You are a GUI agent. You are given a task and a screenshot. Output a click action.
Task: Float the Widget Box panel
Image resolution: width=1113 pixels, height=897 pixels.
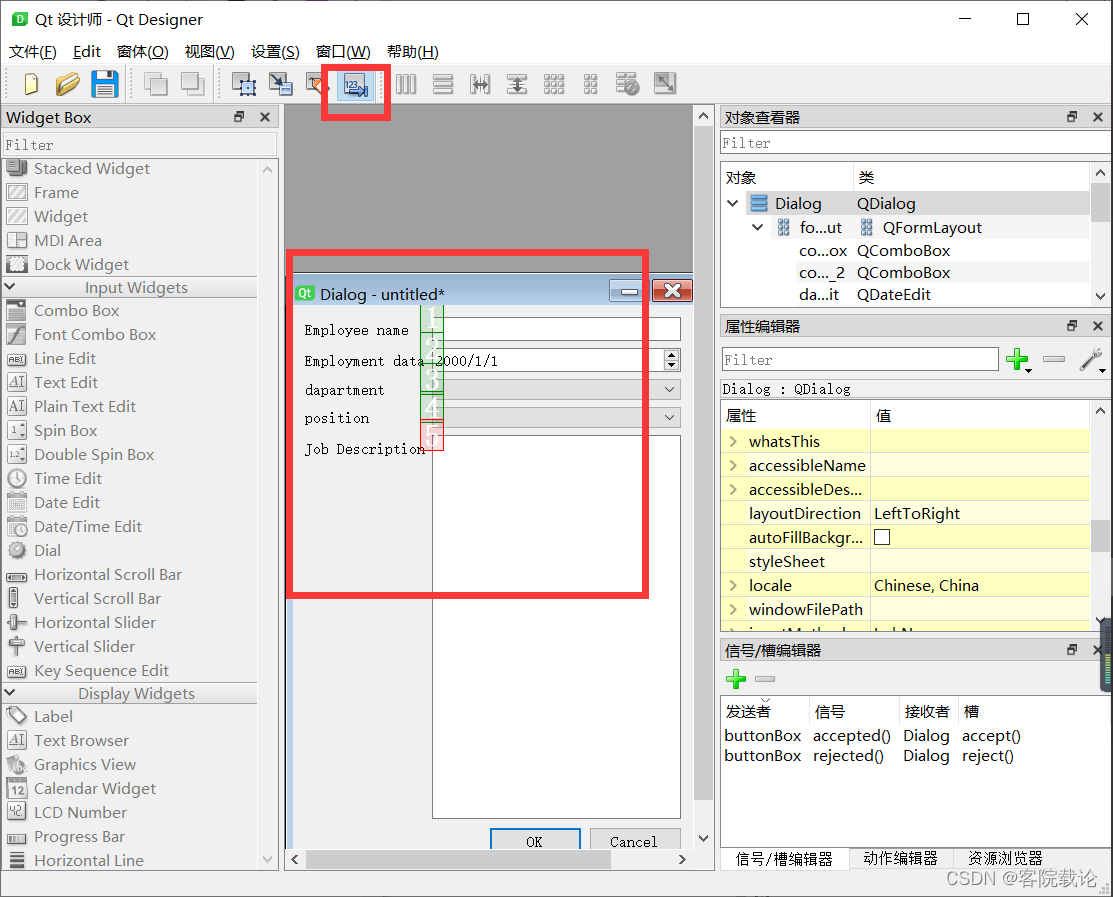[239, 117]
